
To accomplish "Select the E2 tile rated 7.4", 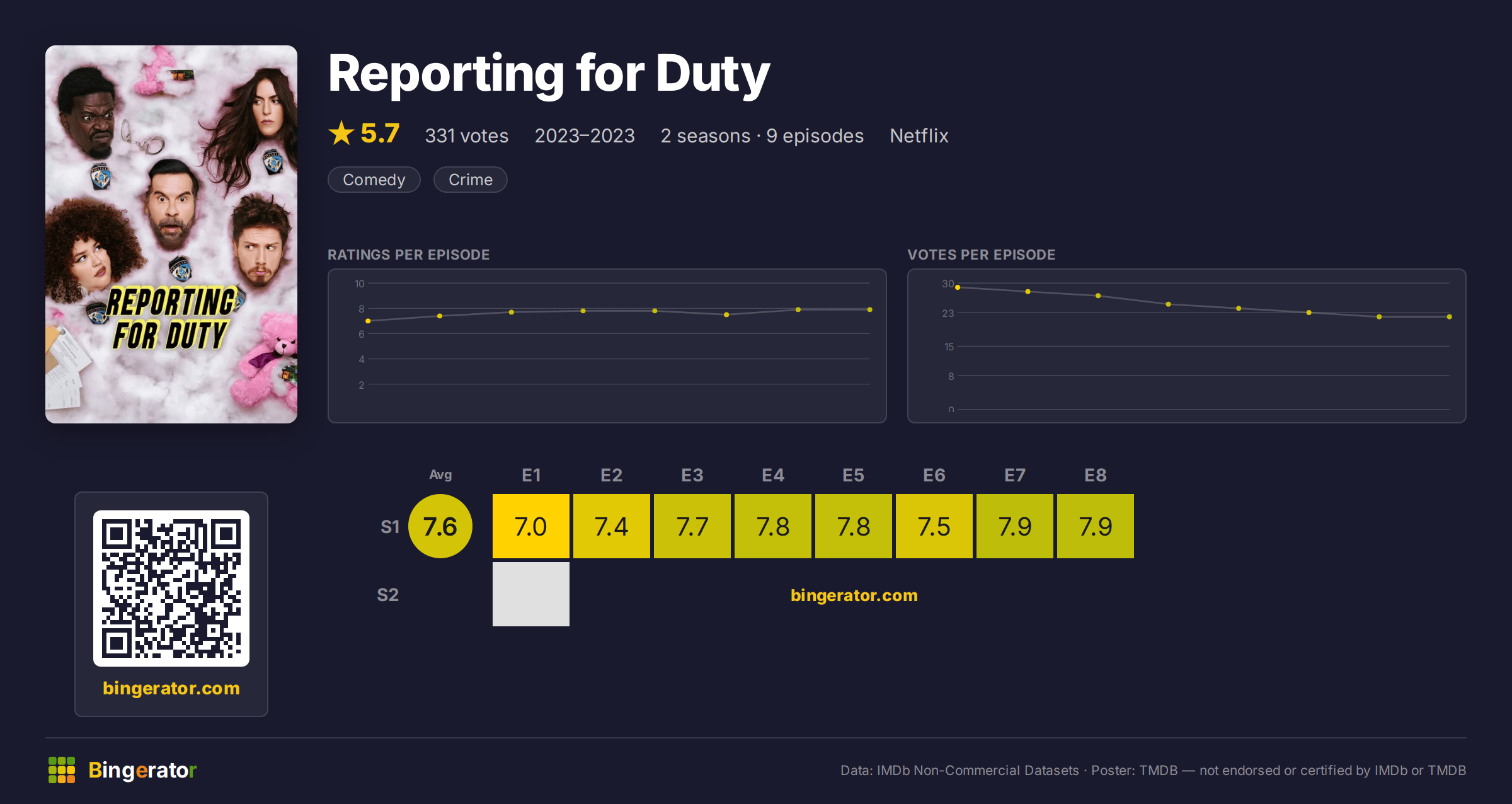I will [612, 526].
